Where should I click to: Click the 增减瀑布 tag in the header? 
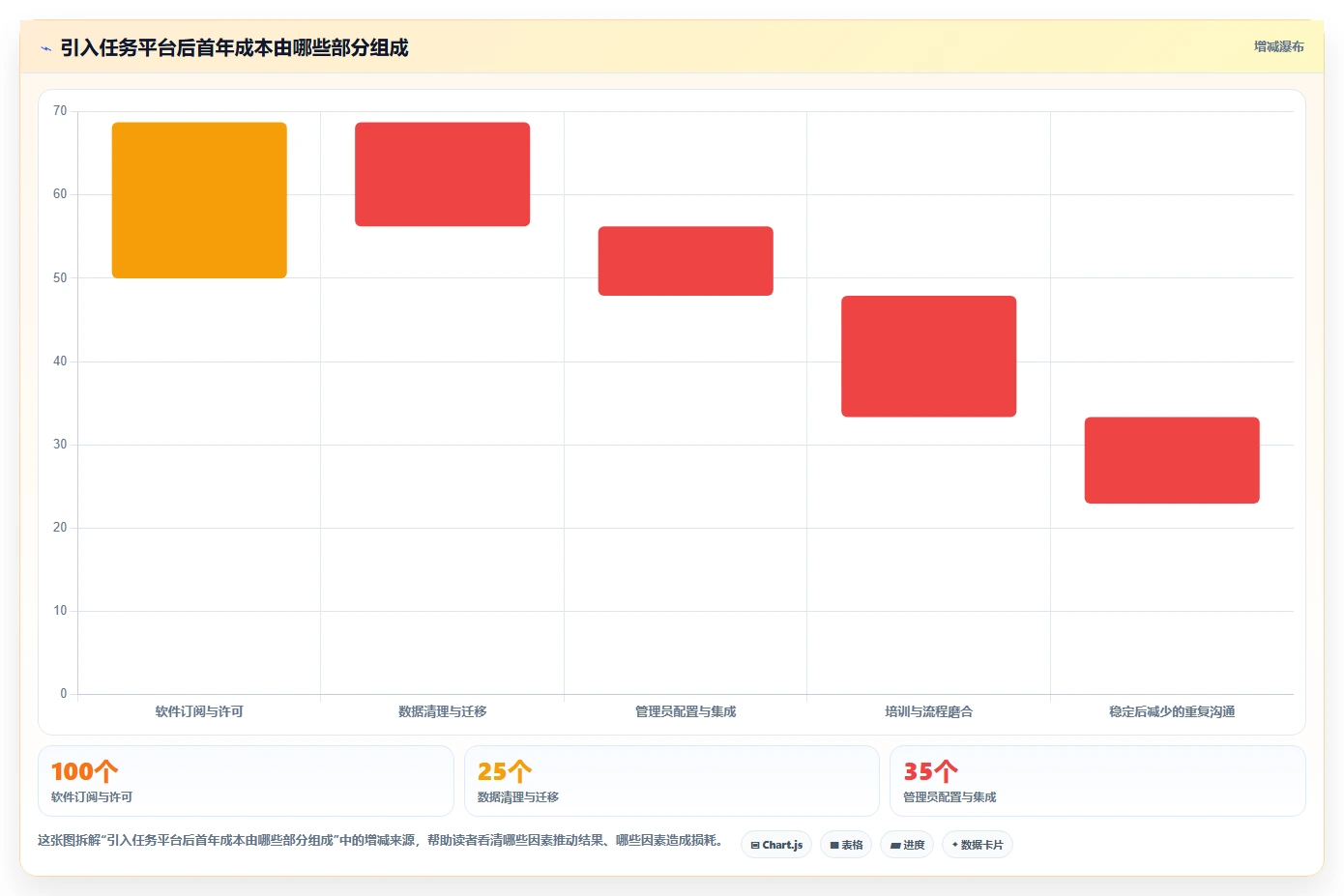point(1278,46)
